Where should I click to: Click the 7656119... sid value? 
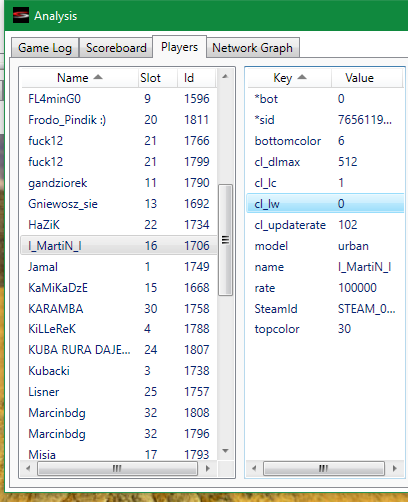(365, 120)
